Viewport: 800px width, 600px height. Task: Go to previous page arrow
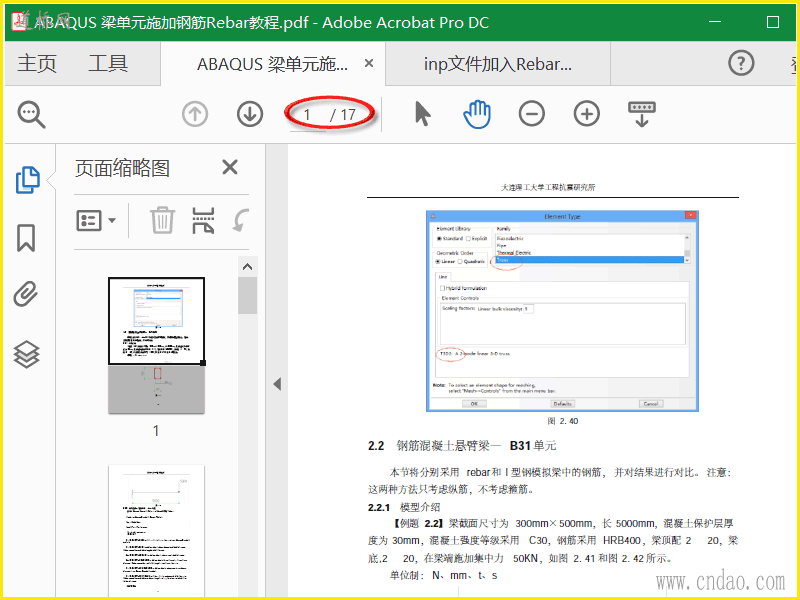tap(195, 114)
